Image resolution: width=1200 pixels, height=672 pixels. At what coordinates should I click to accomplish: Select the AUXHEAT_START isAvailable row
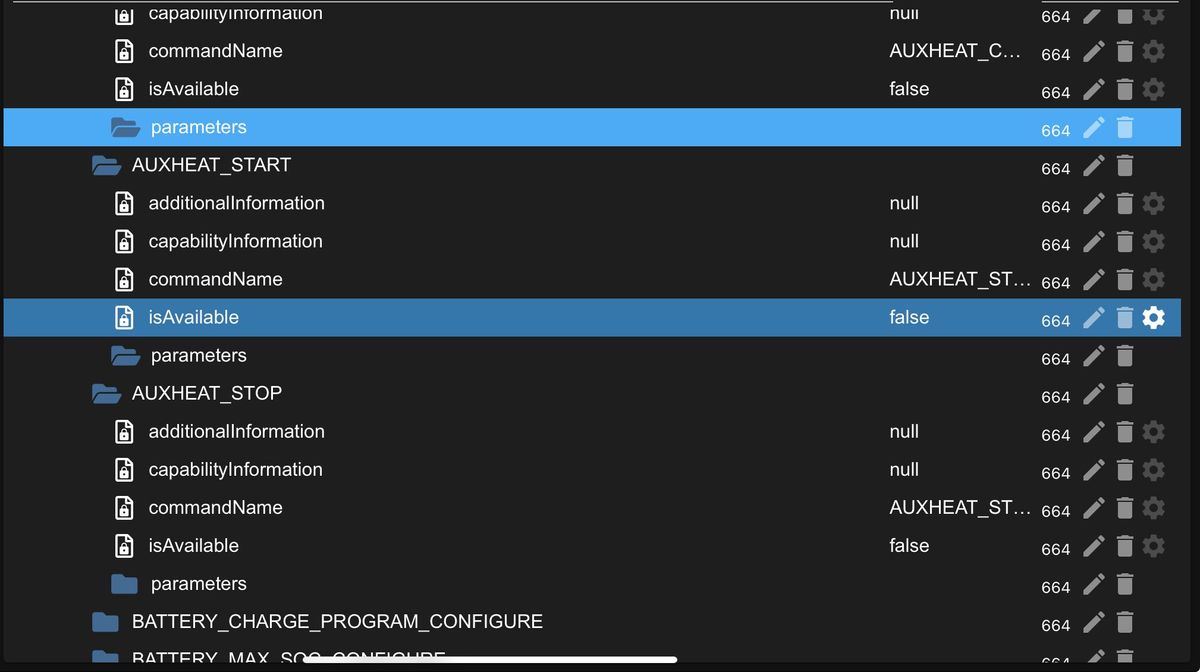pyautogui.click(x=194, y=318)
